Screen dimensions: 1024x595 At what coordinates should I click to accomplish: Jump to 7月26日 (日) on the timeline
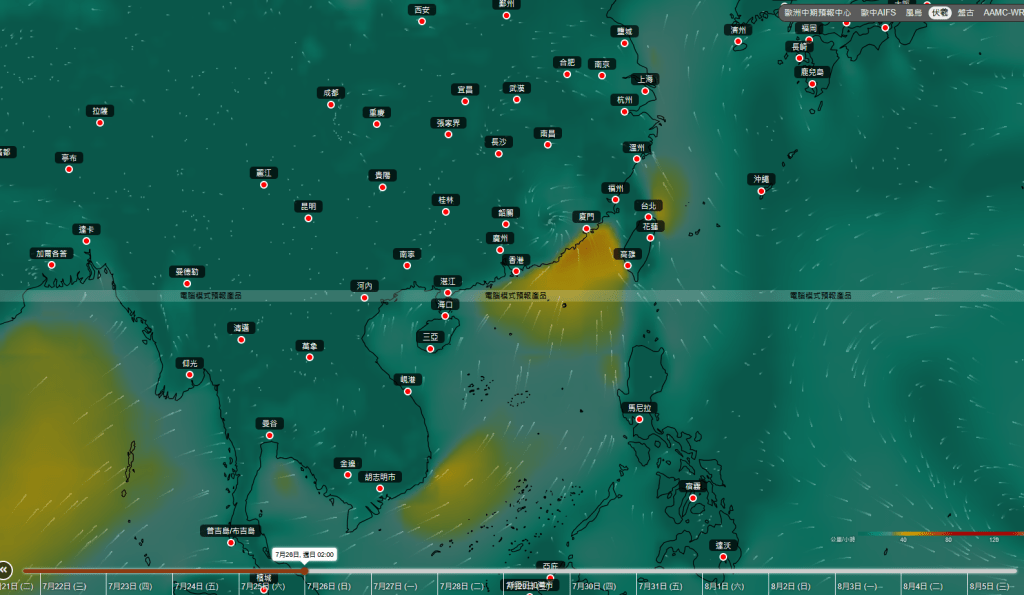pos(328,586)
